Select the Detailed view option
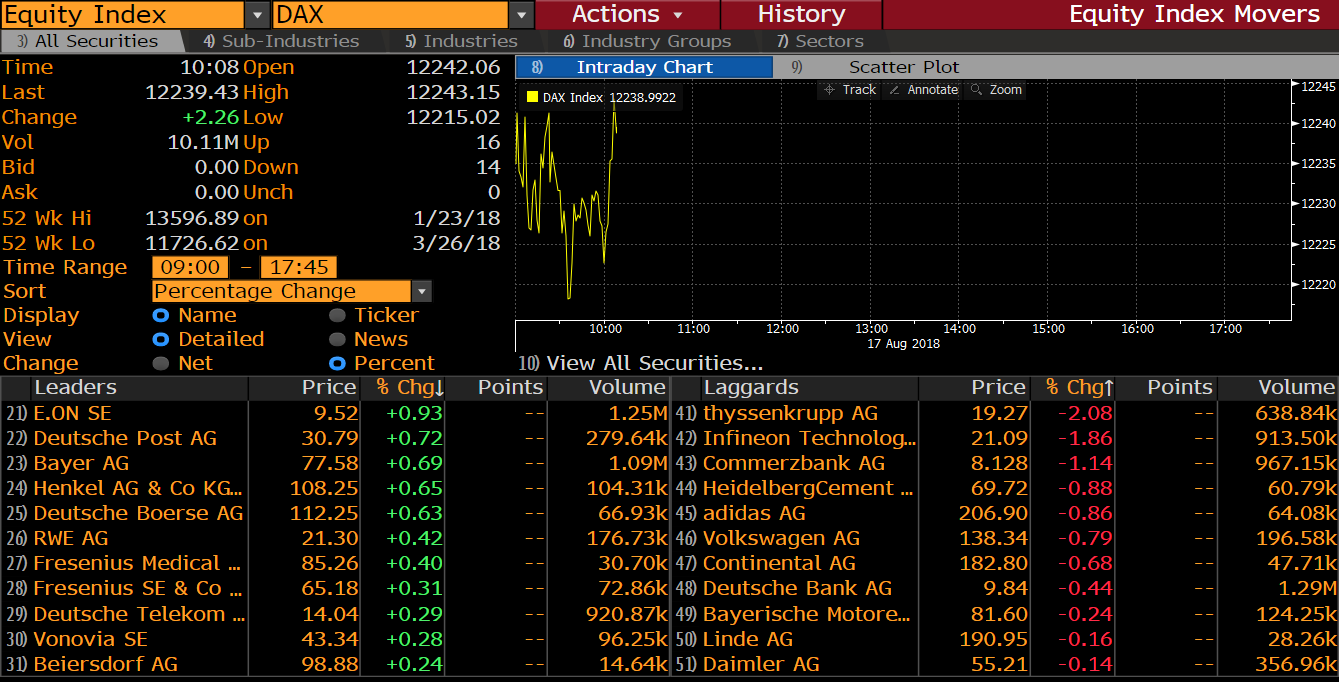1339x682 pixels. click(160, 340)
